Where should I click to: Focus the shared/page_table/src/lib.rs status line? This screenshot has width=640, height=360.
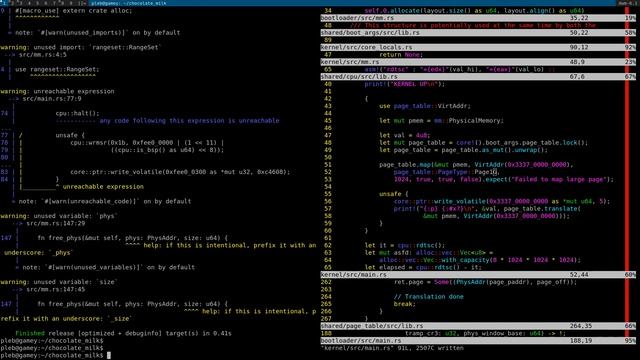[x=478, y=326]
